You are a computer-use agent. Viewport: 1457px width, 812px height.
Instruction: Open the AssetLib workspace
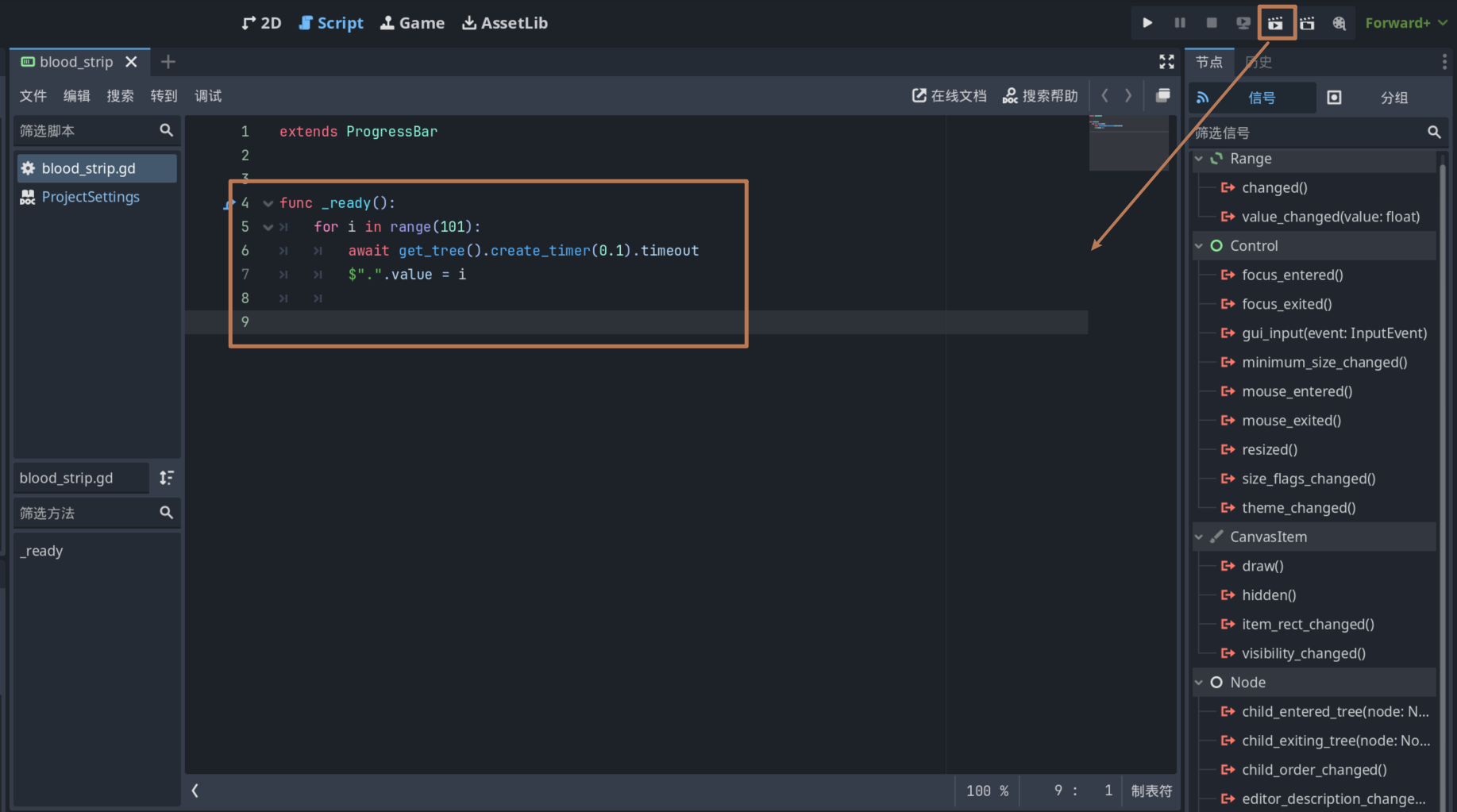click(505, 23)
